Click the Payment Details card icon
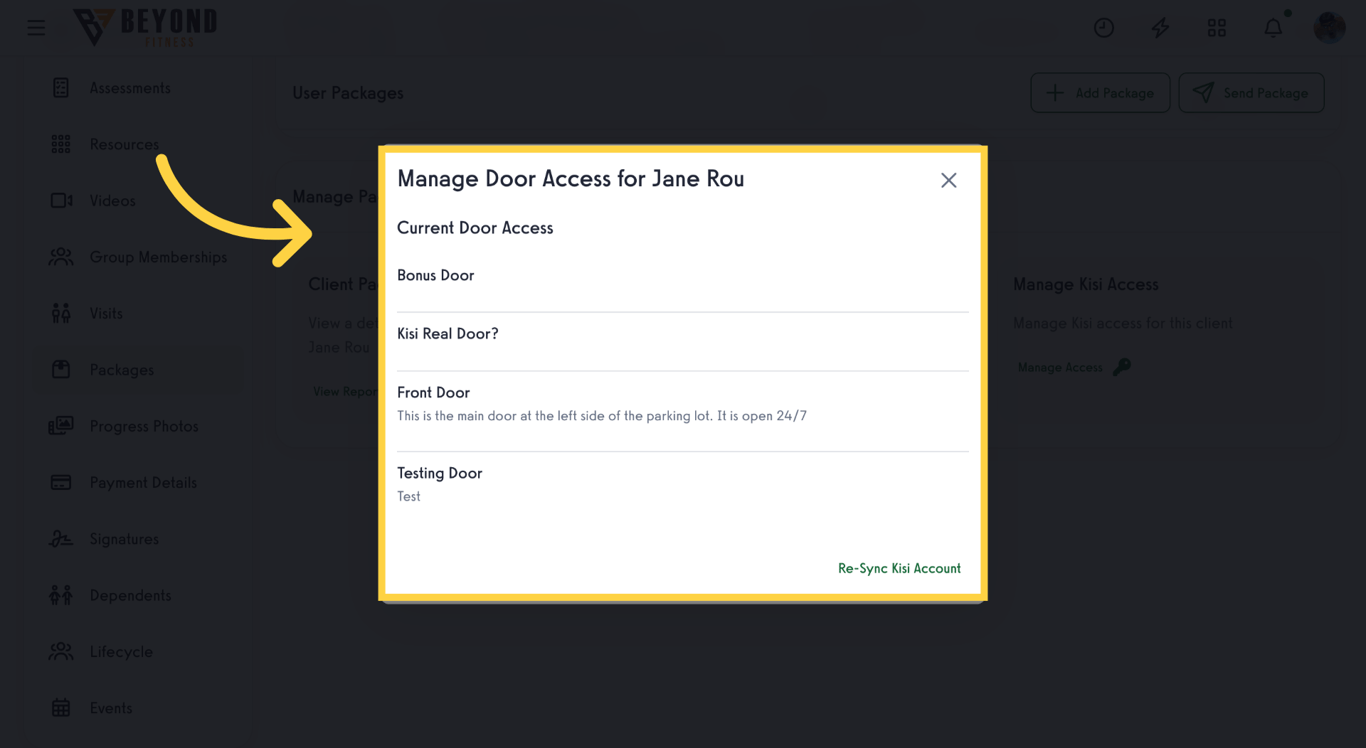Image resolution: width=1366 pixels, height=748 pixels. point(61,482)
